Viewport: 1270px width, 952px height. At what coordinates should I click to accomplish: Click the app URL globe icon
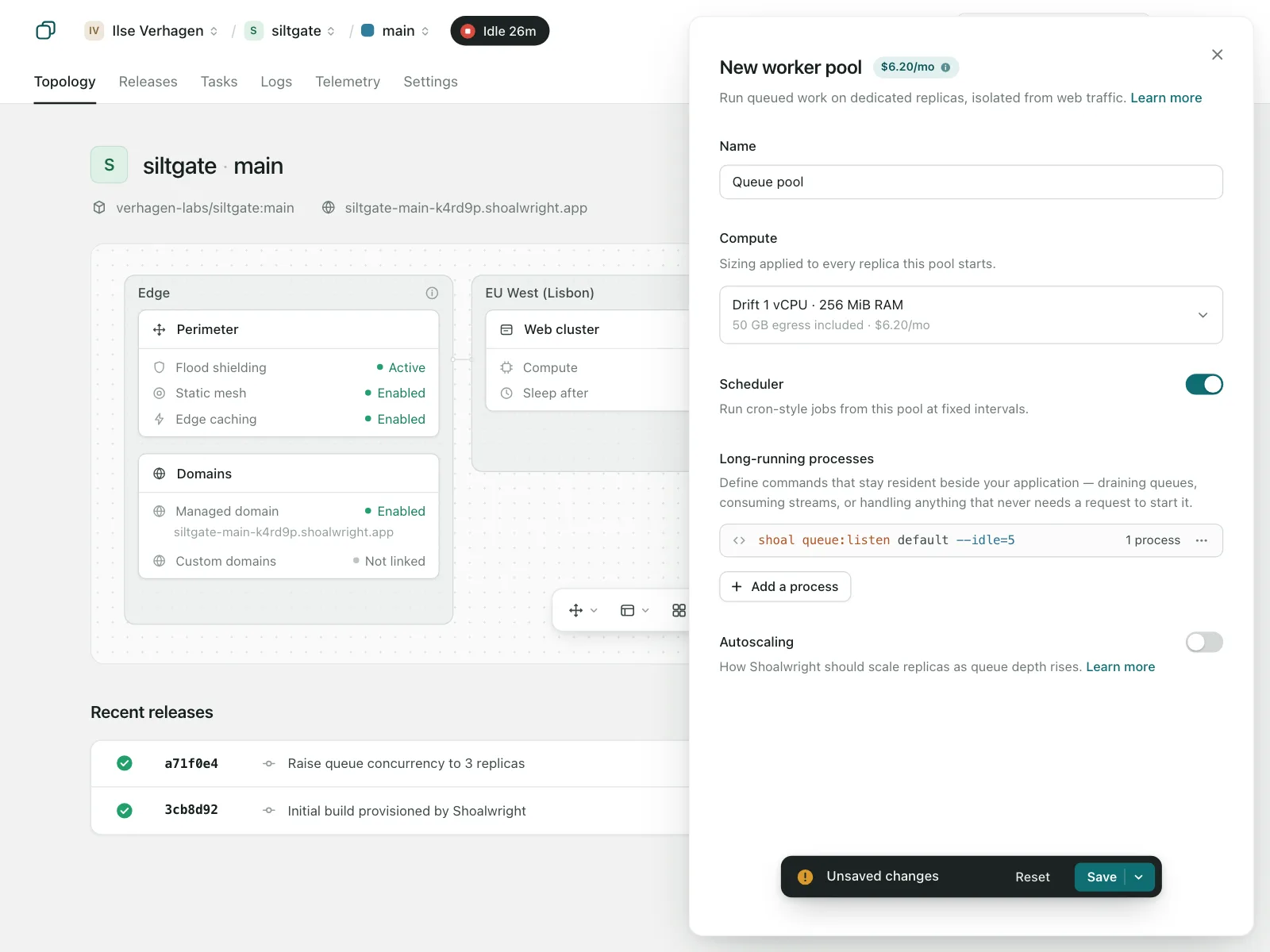[329, 208]
